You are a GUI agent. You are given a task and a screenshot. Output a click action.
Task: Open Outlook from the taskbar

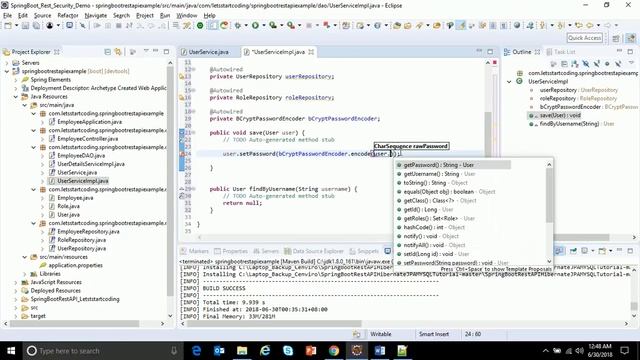coord(219,351)
